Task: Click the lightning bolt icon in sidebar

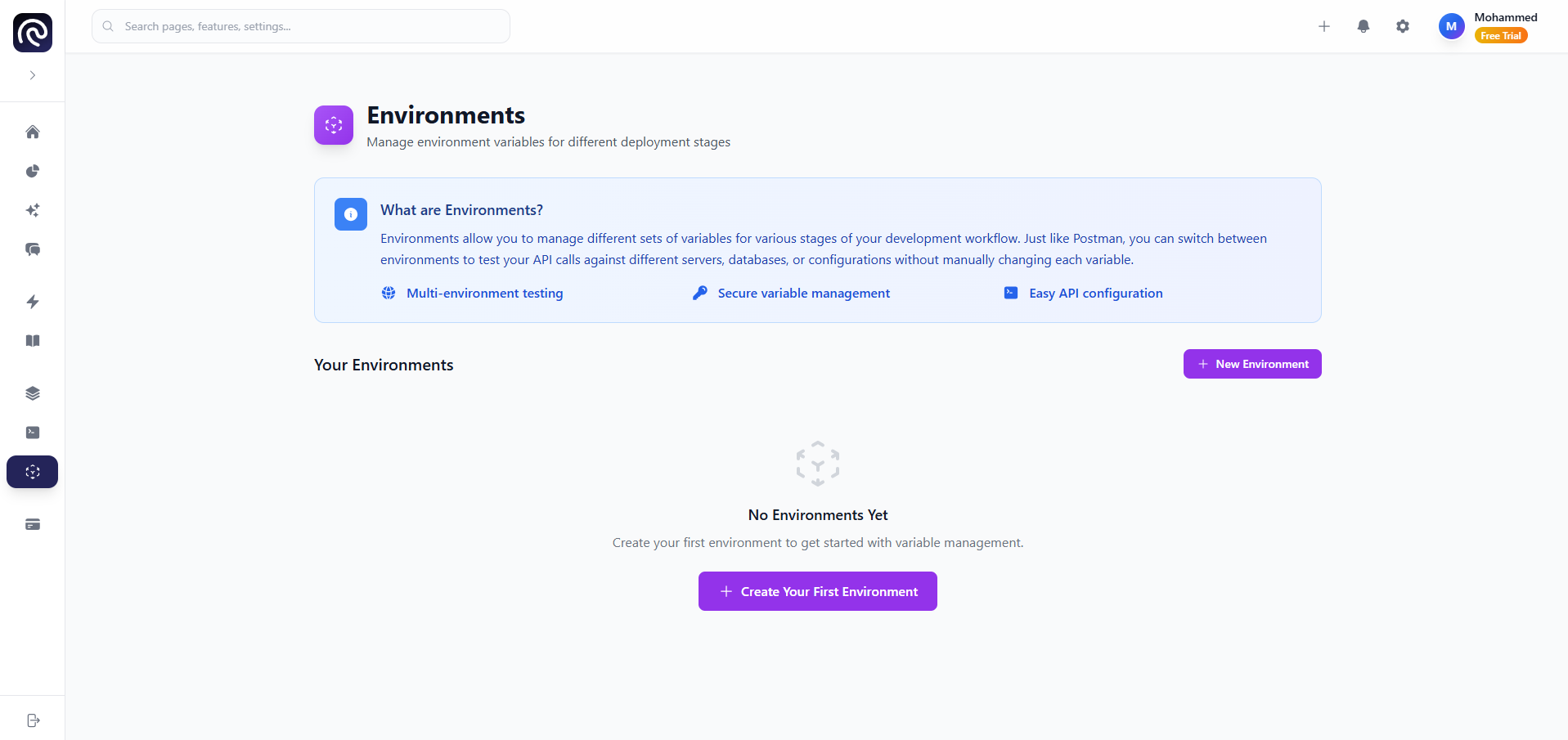Action: point(33,302)
